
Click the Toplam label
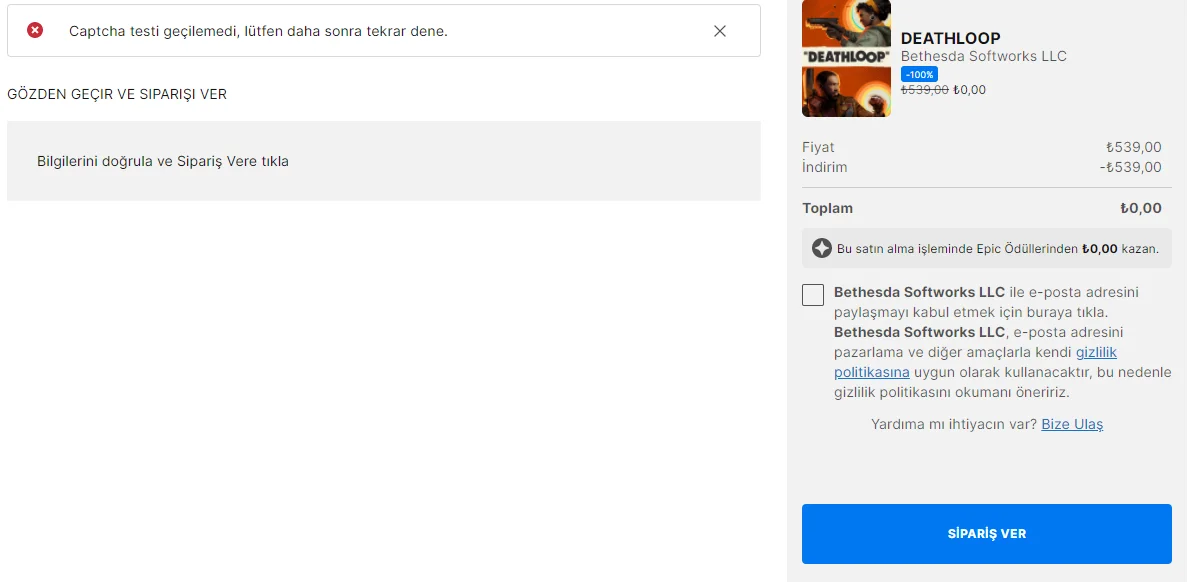point(828,208)
